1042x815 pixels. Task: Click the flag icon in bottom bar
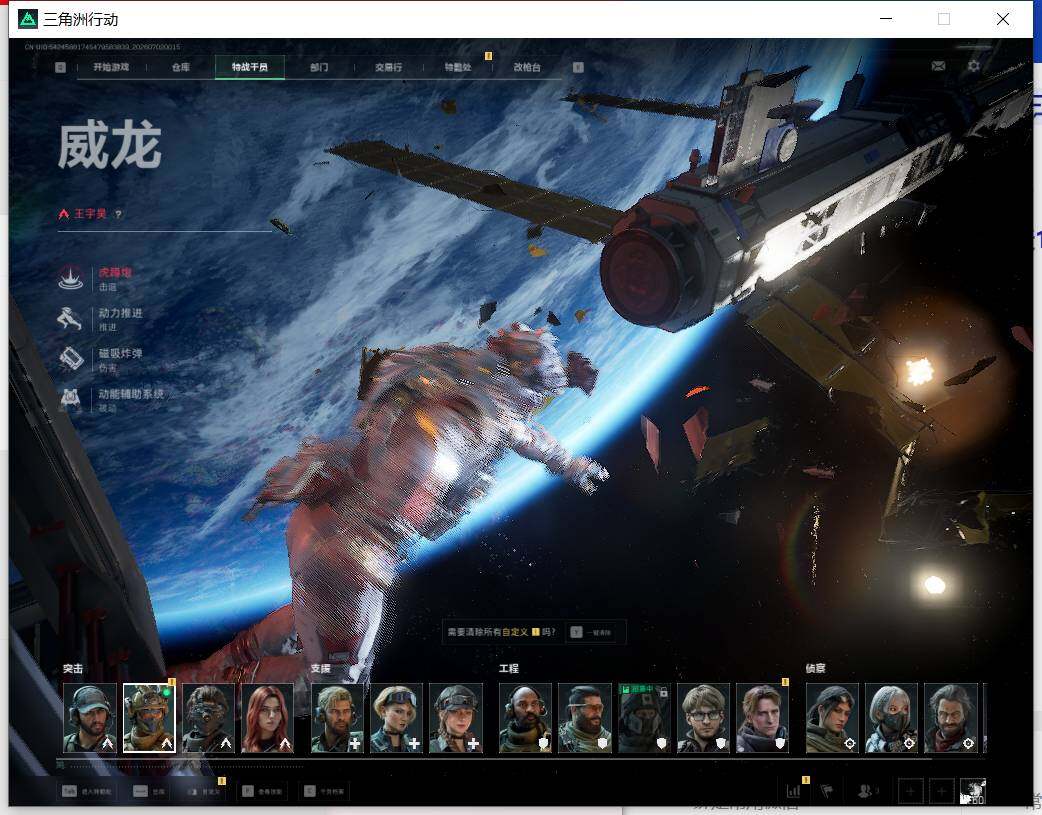827,791
